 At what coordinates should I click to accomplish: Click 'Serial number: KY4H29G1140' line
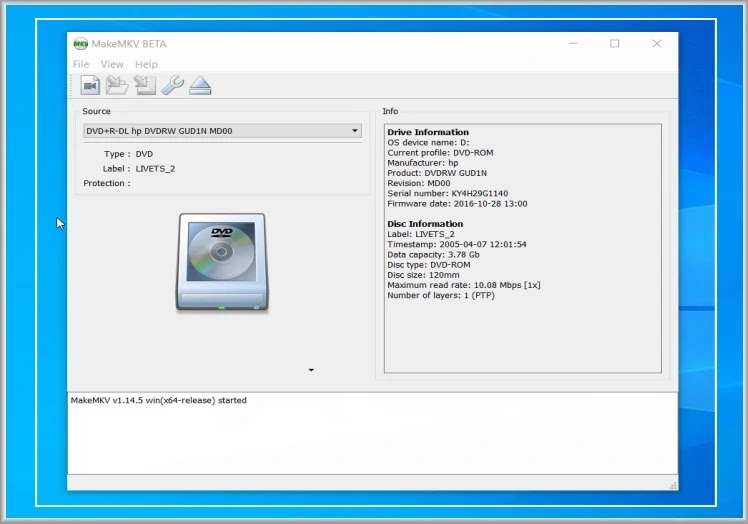[447, 193]
